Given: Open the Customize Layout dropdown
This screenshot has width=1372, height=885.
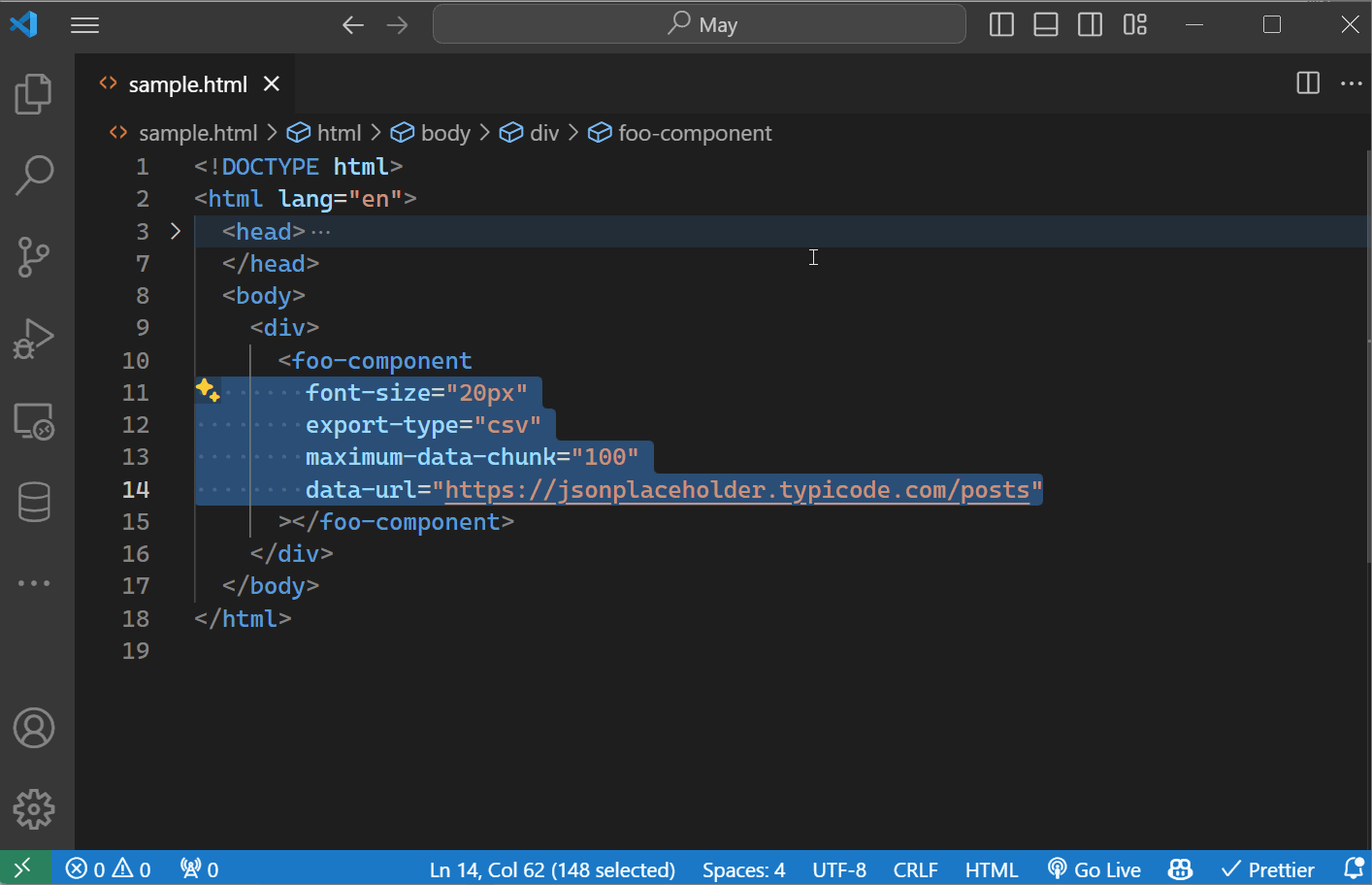Looking at the screenshot, I should tap(1134, 24).
